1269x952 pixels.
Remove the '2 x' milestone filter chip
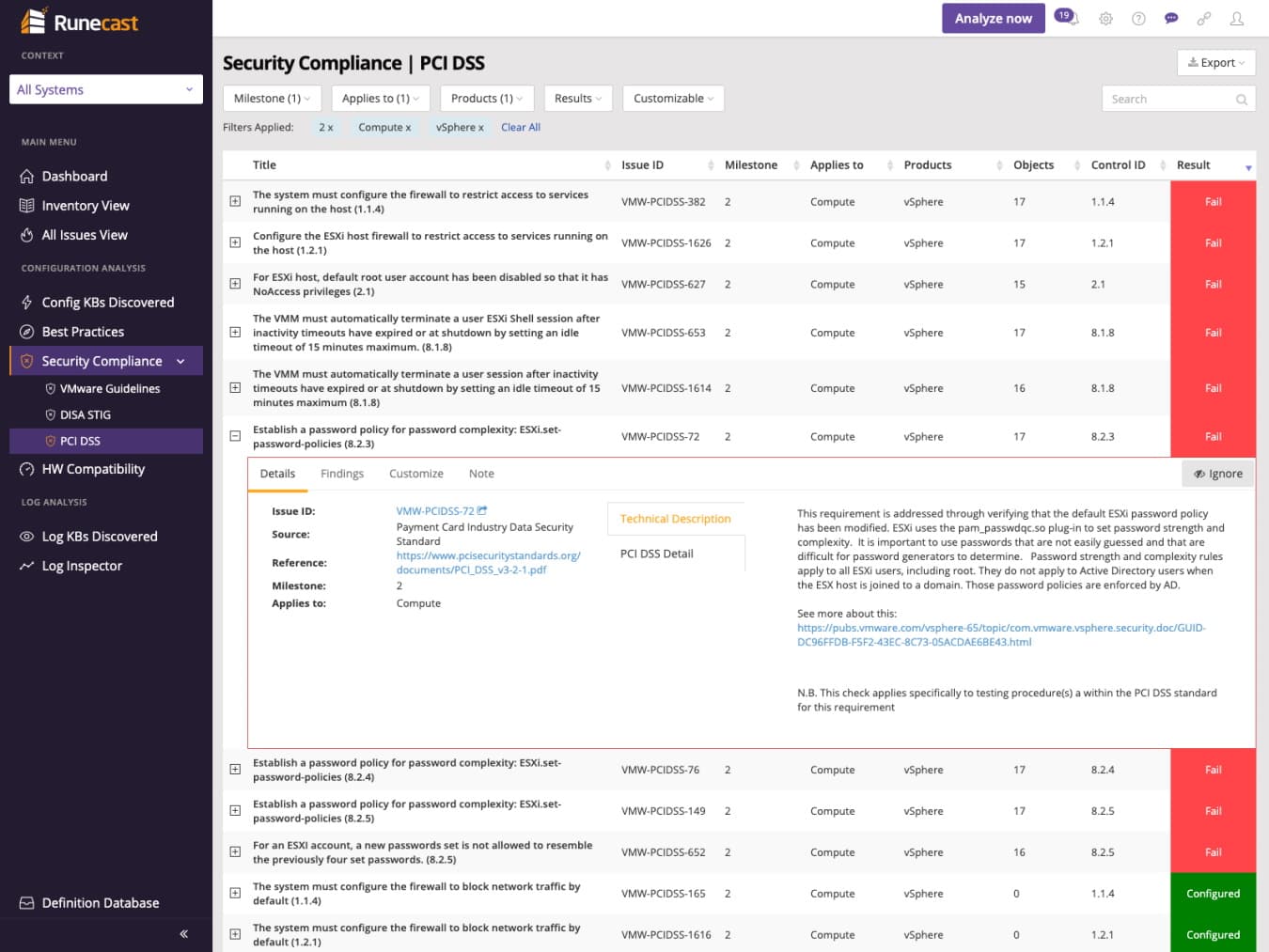pyautogui.click(x=326, y=127)
